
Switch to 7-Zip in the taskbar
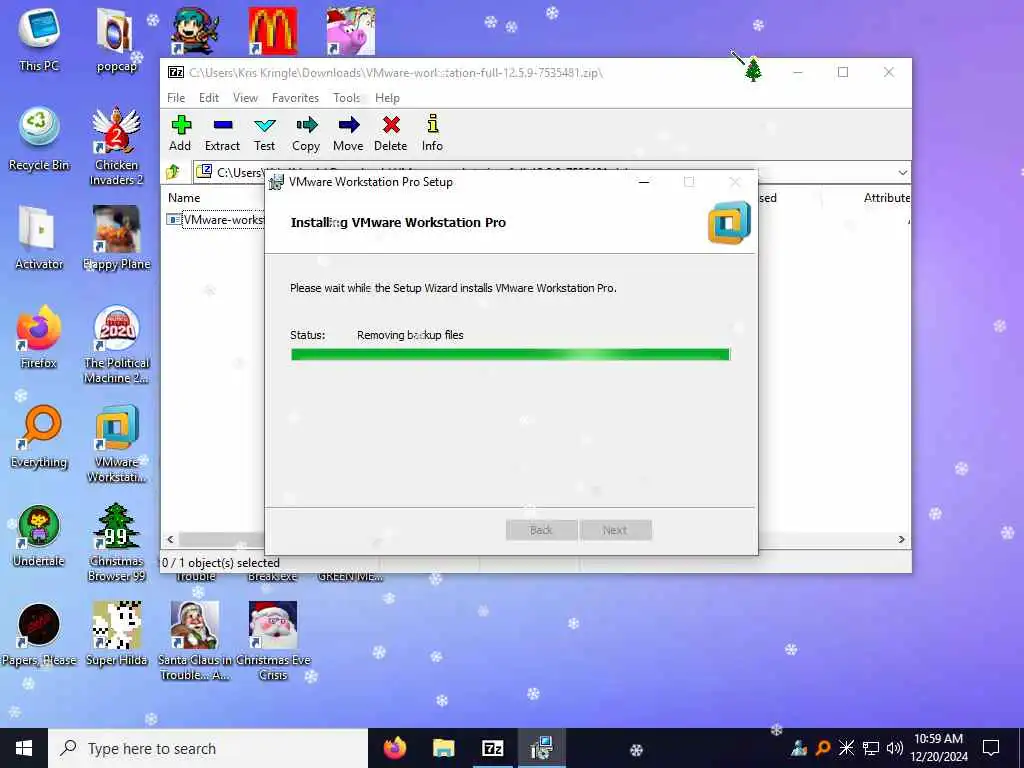(492, 748)
